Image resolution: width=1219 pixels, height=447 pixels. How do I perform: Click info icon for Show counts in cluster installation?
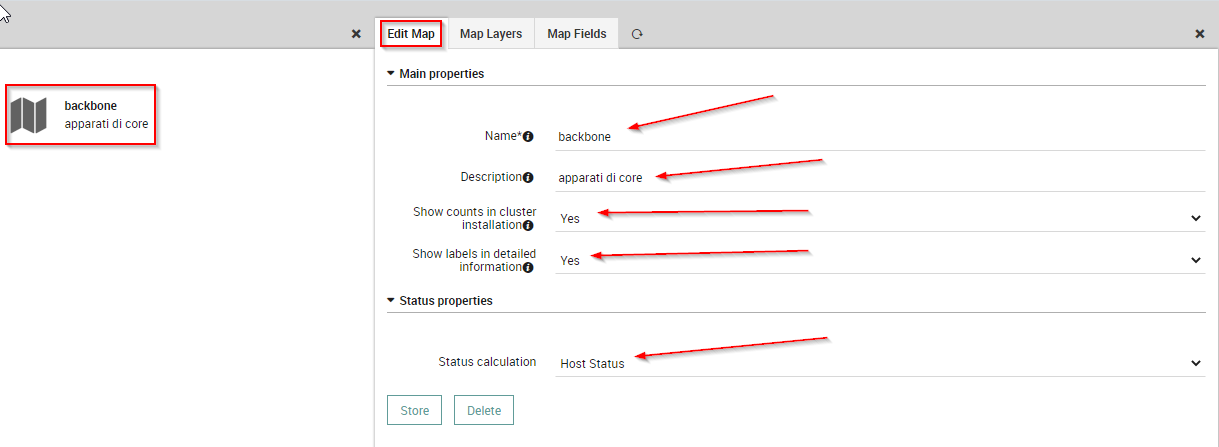coord(528,226)
